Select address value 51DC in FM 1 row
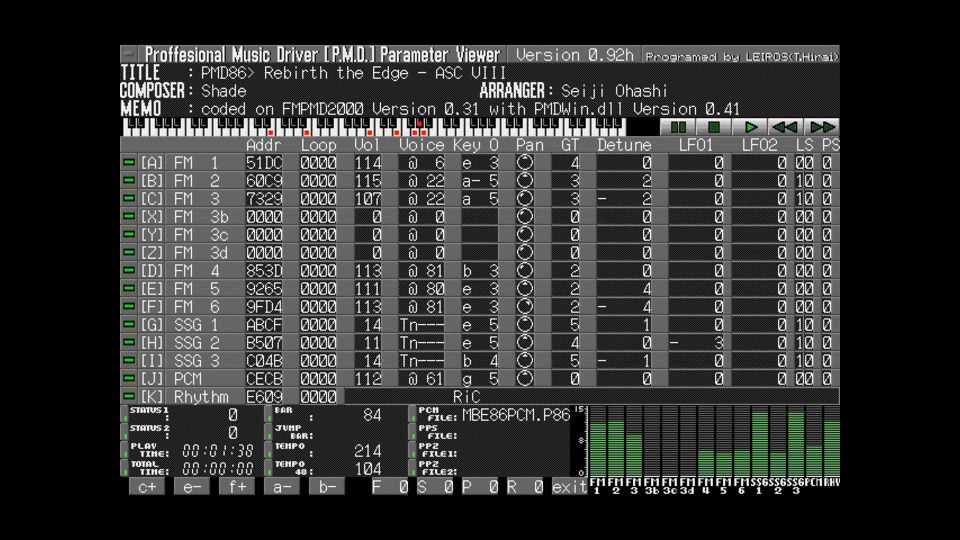960x540 pixels. (x=264, y=163)
